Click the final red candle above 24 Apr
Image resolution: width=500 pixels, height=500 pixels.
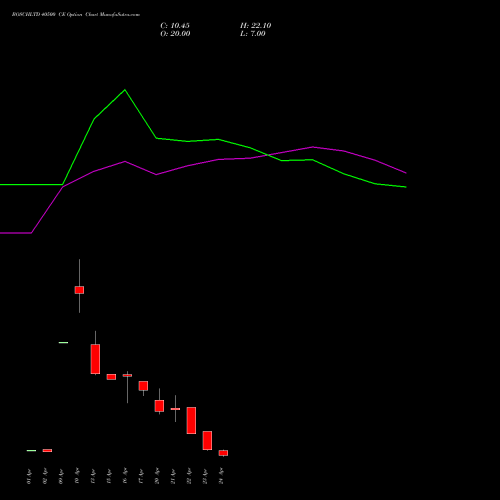click(x=223, y=453)
